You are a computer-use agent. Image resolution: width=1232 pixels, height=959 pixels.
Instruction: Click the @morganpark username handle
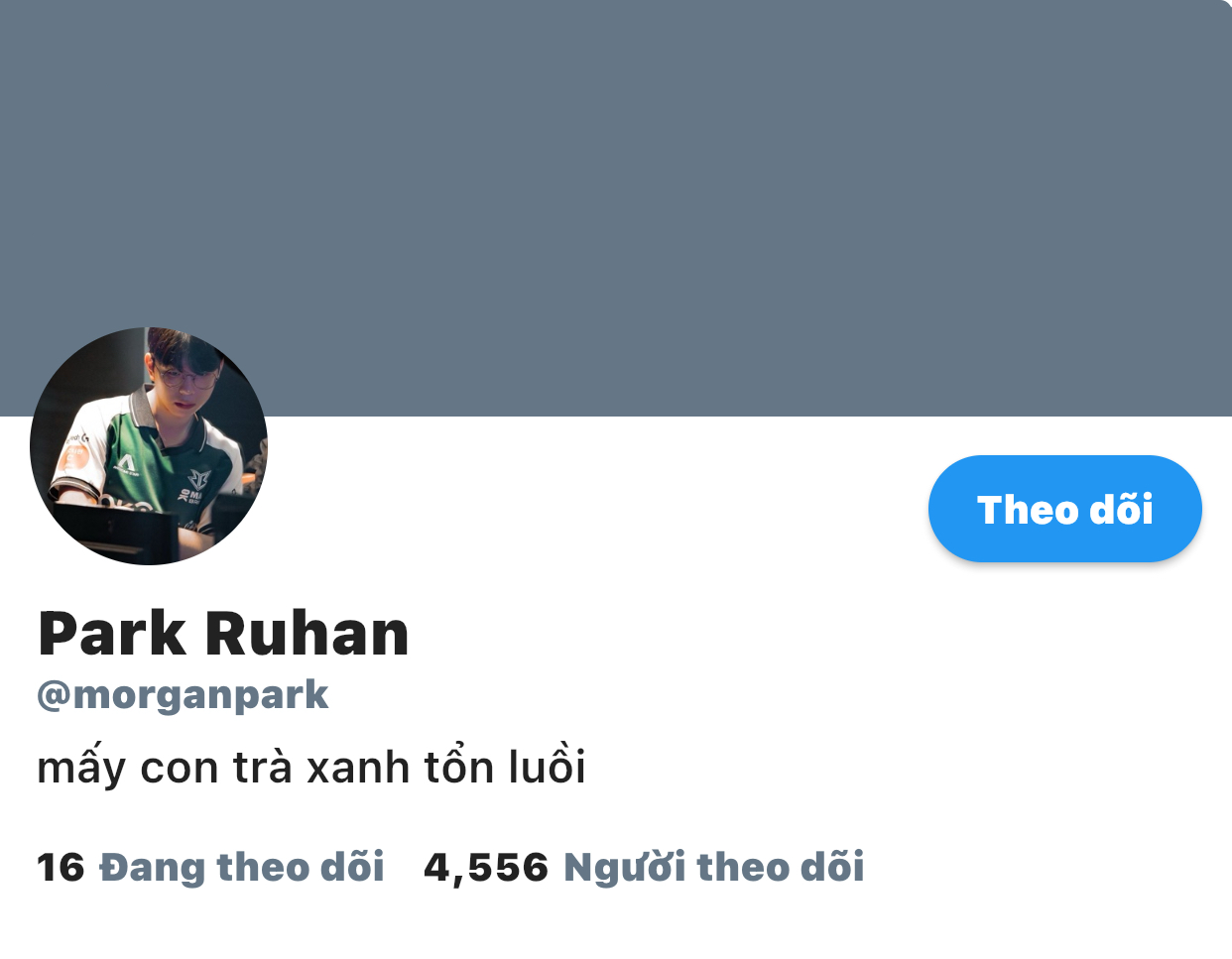tap(183, 695)
